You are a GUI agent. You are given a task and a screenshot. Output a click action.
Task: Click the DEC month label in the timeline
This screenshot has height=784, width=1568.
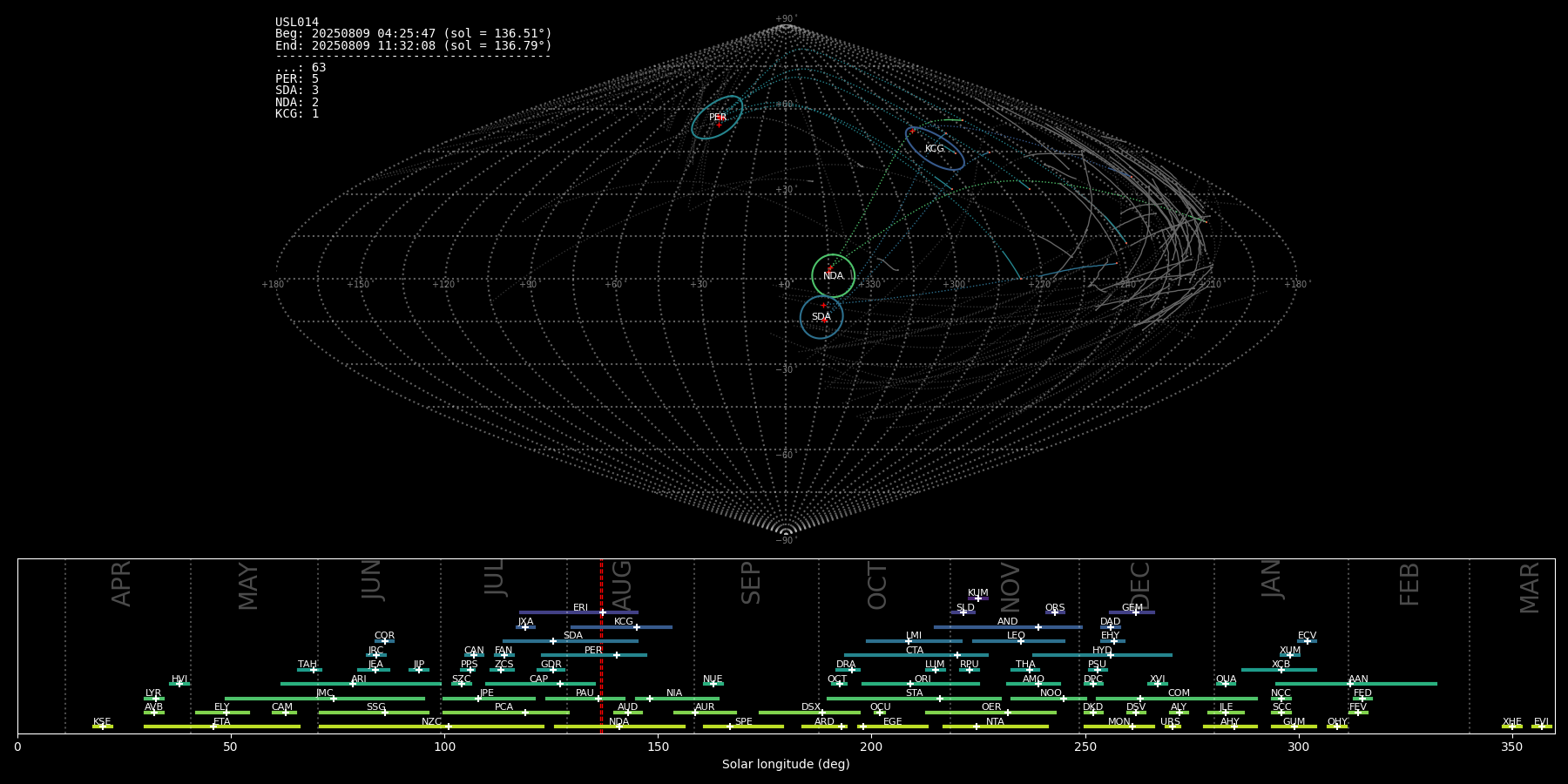tap(1140, 585)
